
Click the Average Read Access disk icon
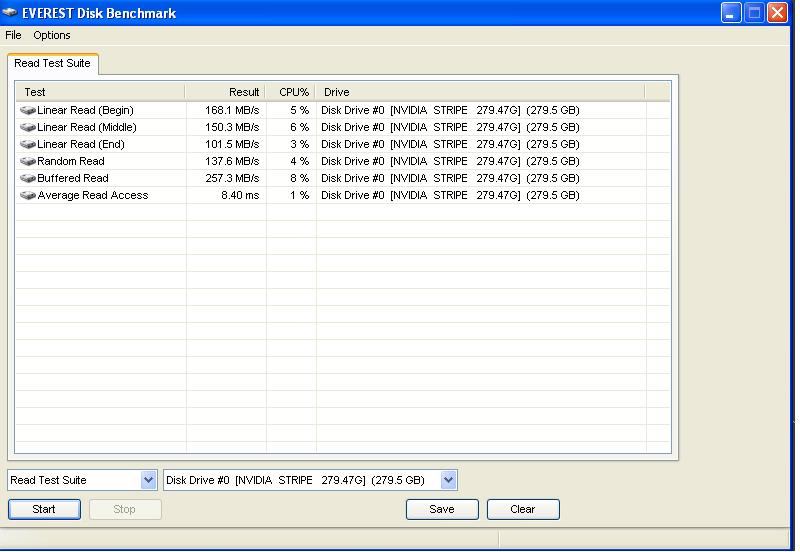(28, 195)
